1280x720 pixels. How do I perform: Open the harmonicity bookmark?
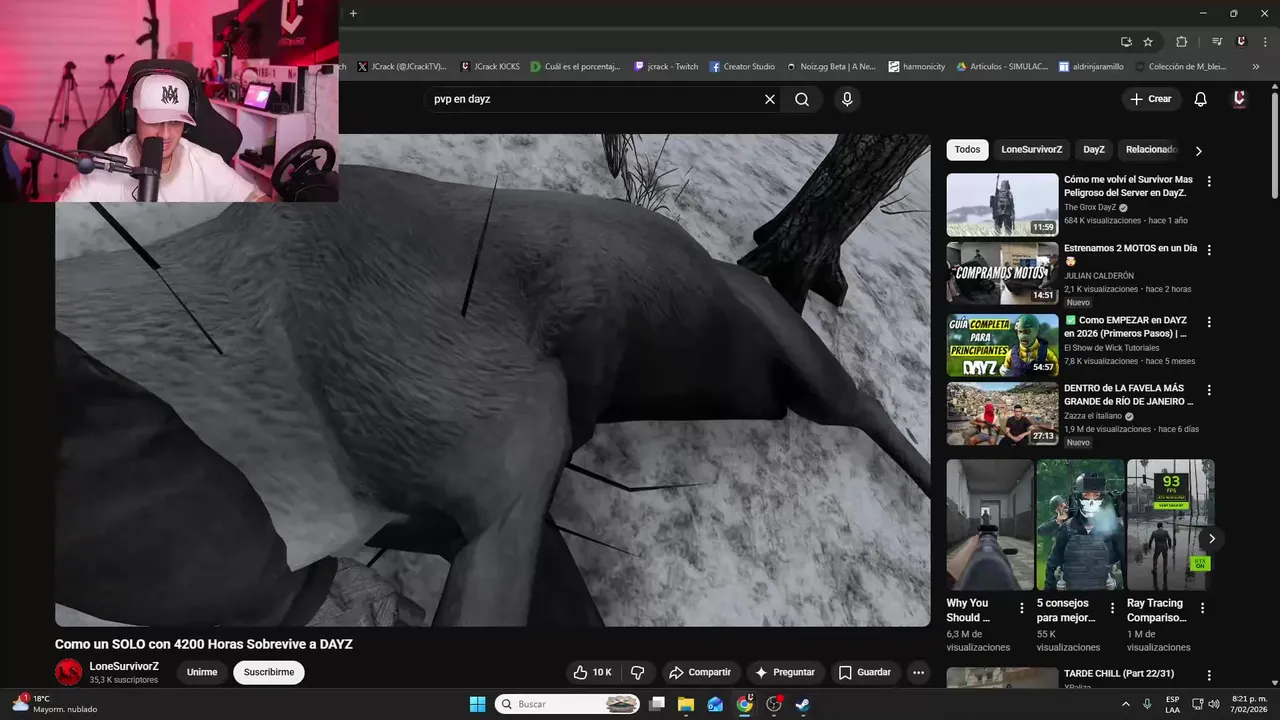pyautogui.click(x=916, y=67)
